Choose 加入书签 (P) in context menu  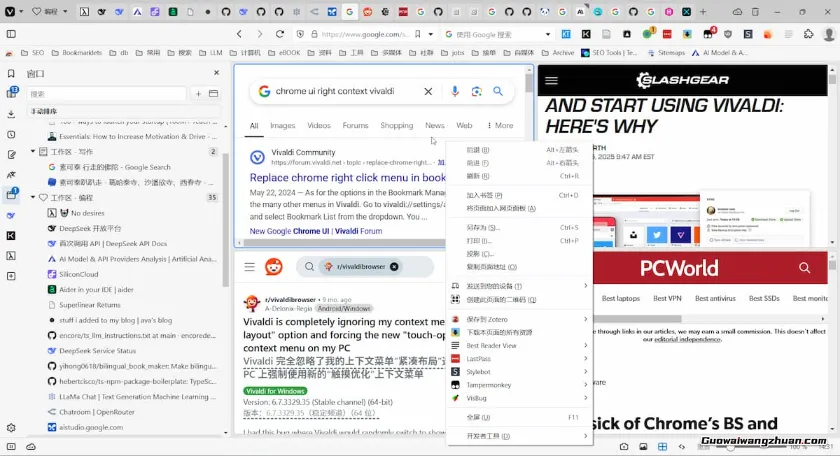(520, 195)
